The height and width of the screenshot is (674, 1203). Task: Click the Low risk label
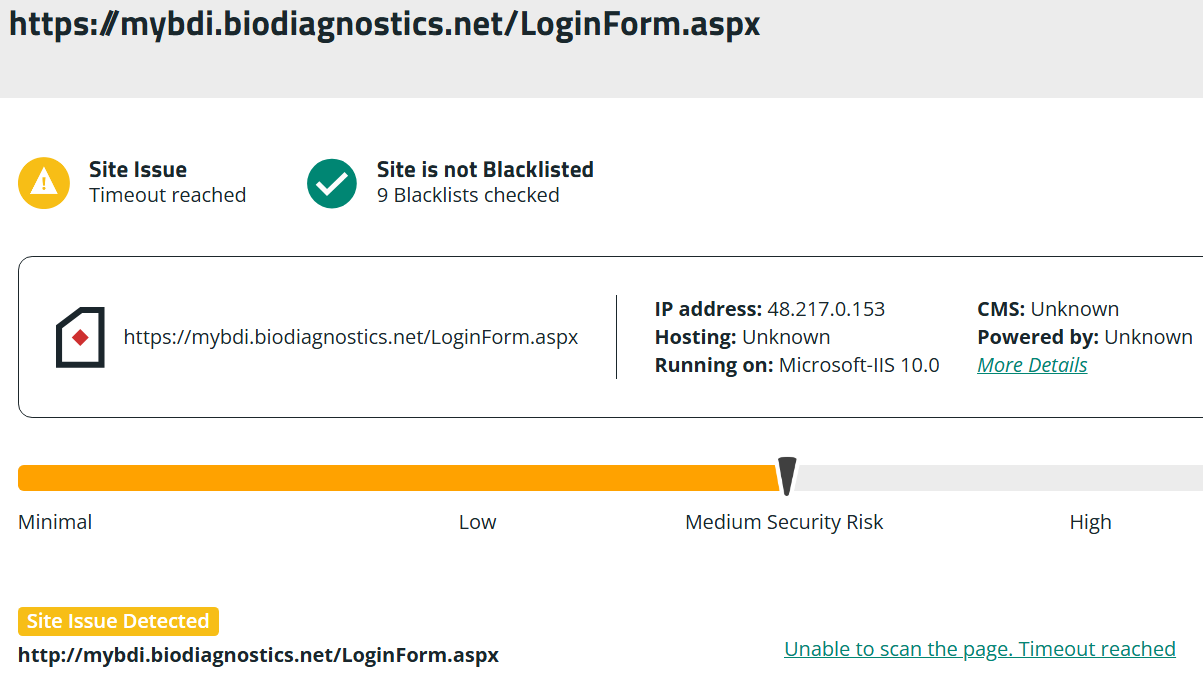coord(477,522)
